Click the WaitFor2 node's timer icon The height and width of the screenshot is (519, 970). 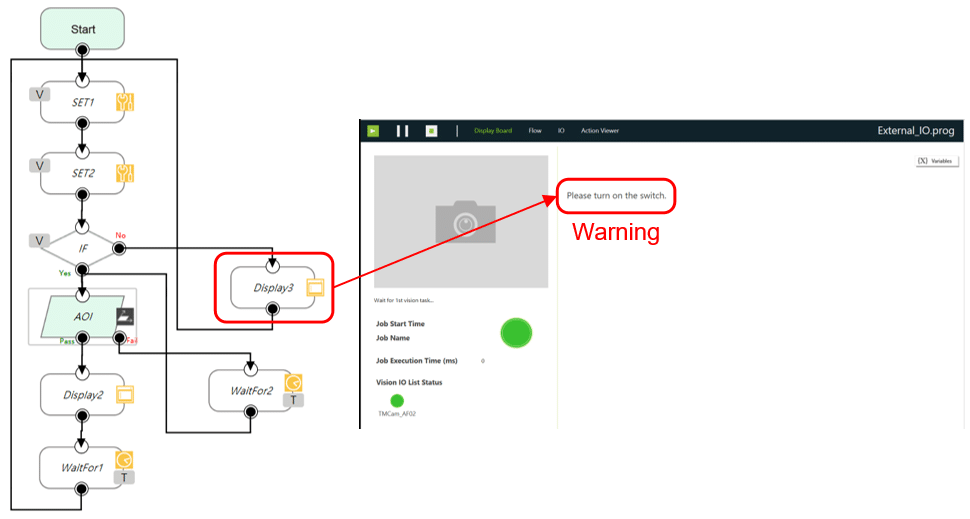(x=293, y=382)
